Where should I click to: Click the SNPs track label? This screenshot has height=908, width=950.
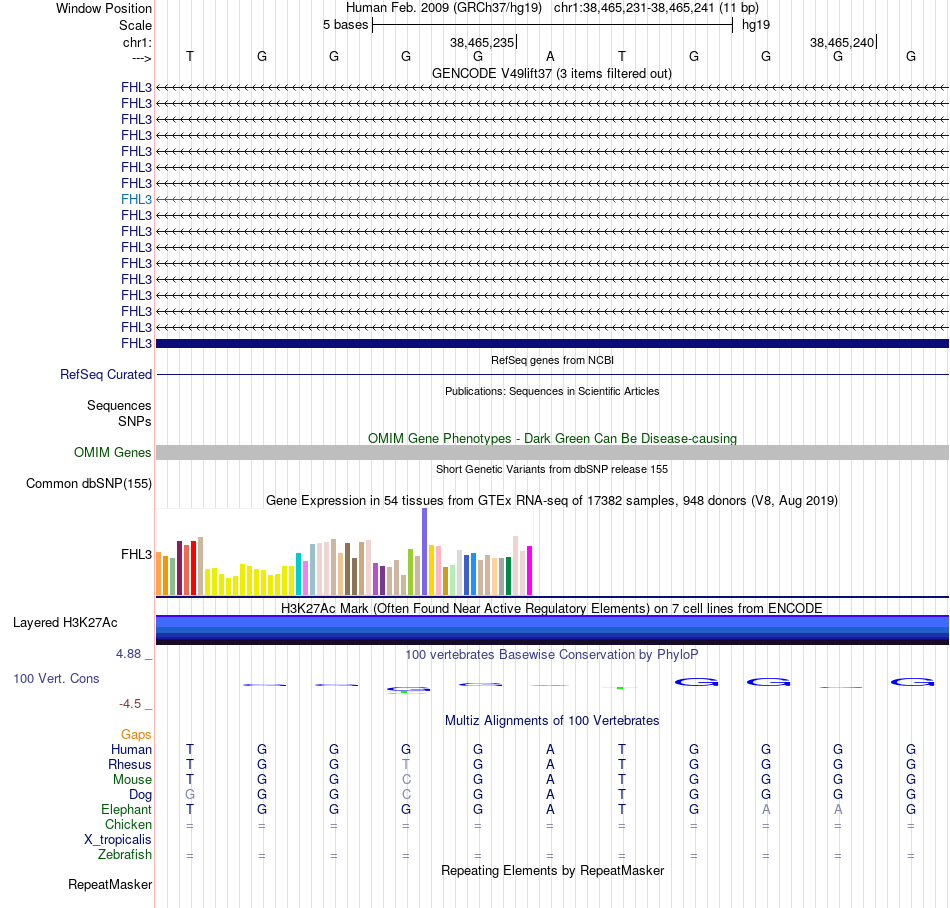(x=135, y=421)
